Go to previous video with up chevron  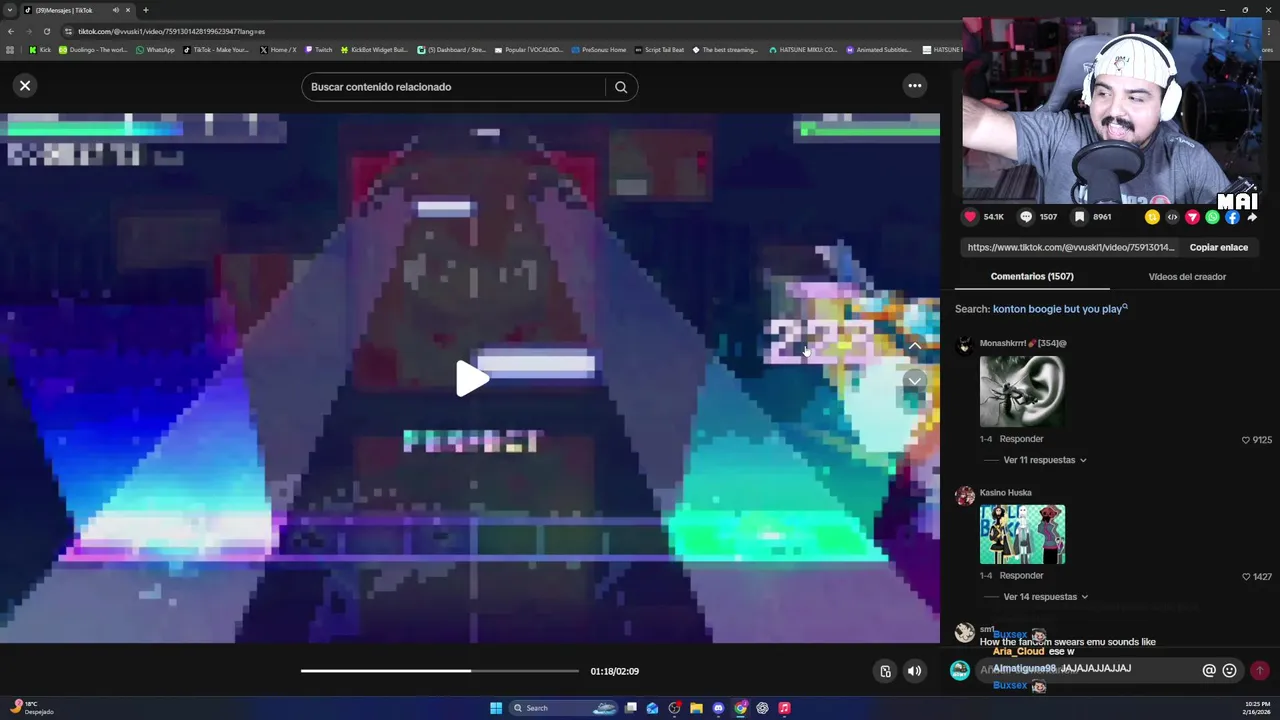[x=914, y=346]
